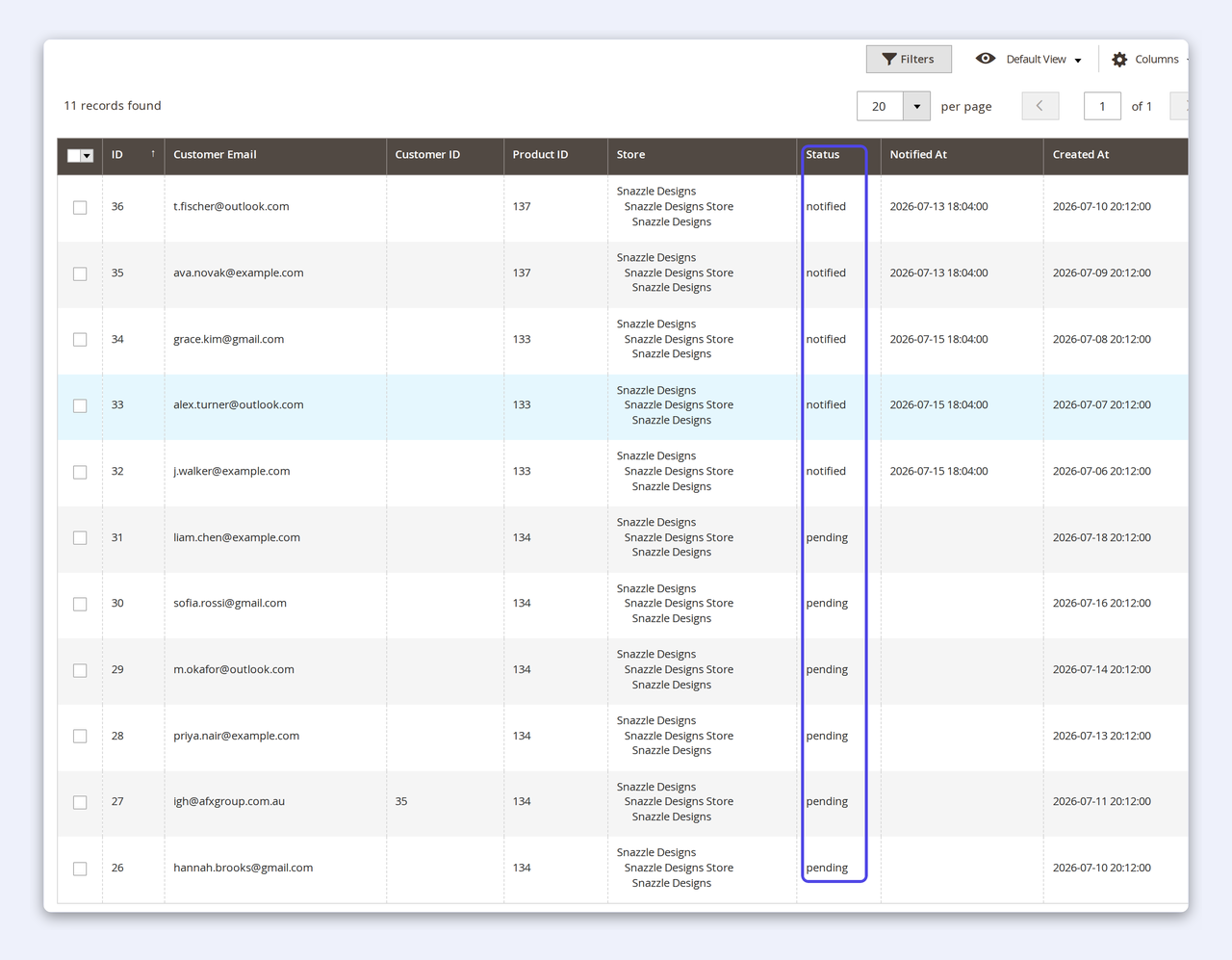Click Created At 2026-07-11 20:12:00
Image resolution: width=1232 pixels, height=960 pixels.
pos(1102,802)
